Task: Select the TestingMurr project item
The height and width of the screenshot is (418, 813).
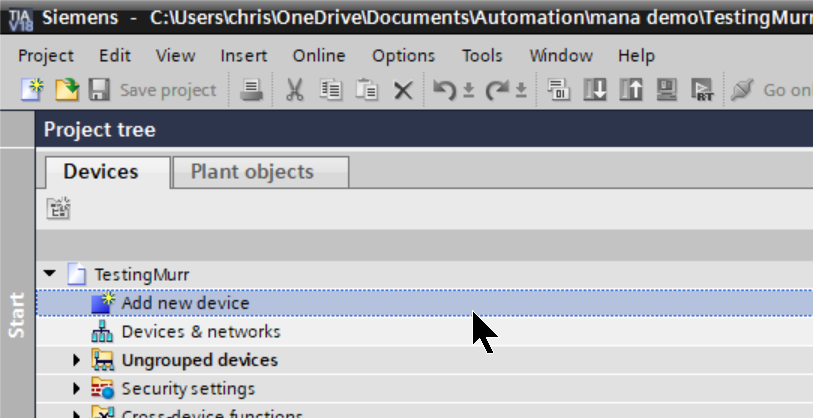Action: click(x=142, y=274)
